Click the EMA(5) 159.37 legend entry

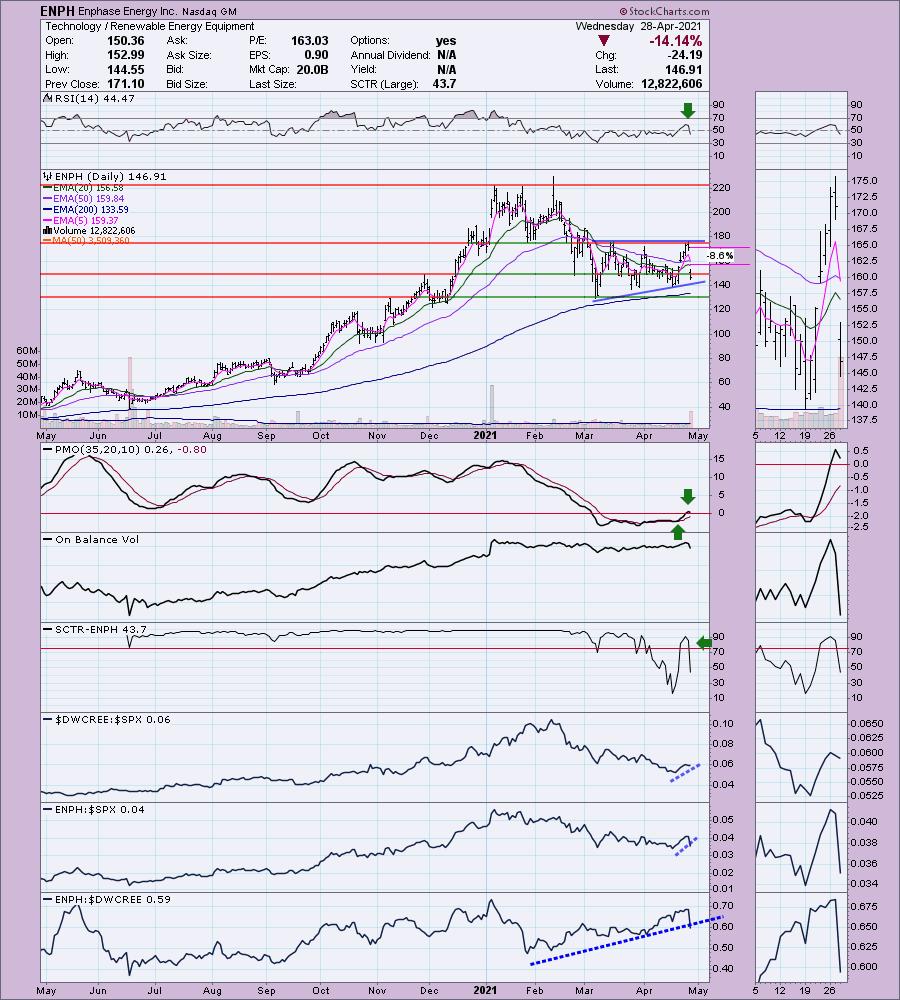click(86, 221)
